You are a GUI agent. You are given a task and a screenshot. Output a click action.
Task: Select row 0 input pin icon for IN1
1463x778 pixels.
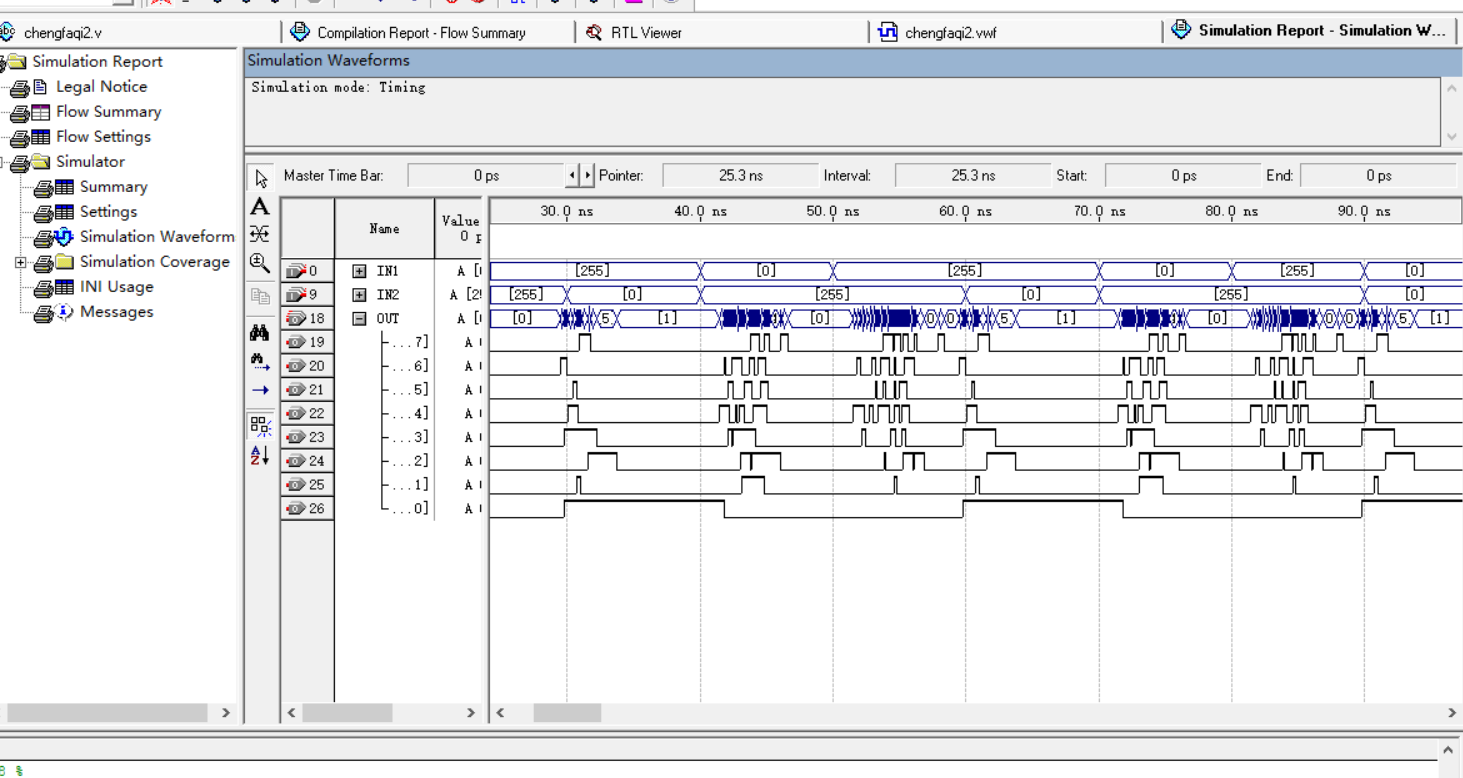point(296,271)
